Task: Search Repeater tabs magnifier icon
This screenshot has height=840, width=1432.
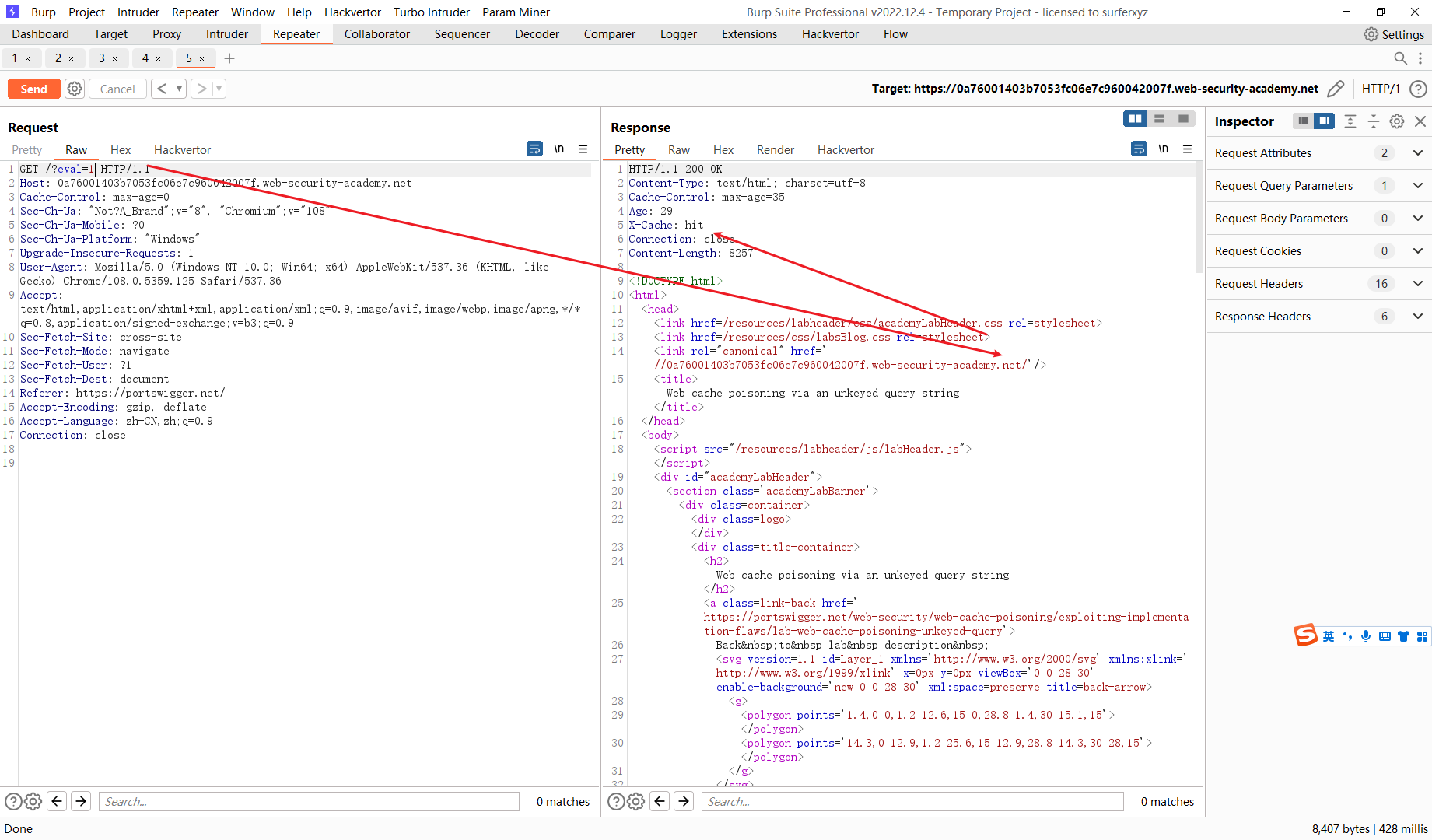Action: [1400, 58]
